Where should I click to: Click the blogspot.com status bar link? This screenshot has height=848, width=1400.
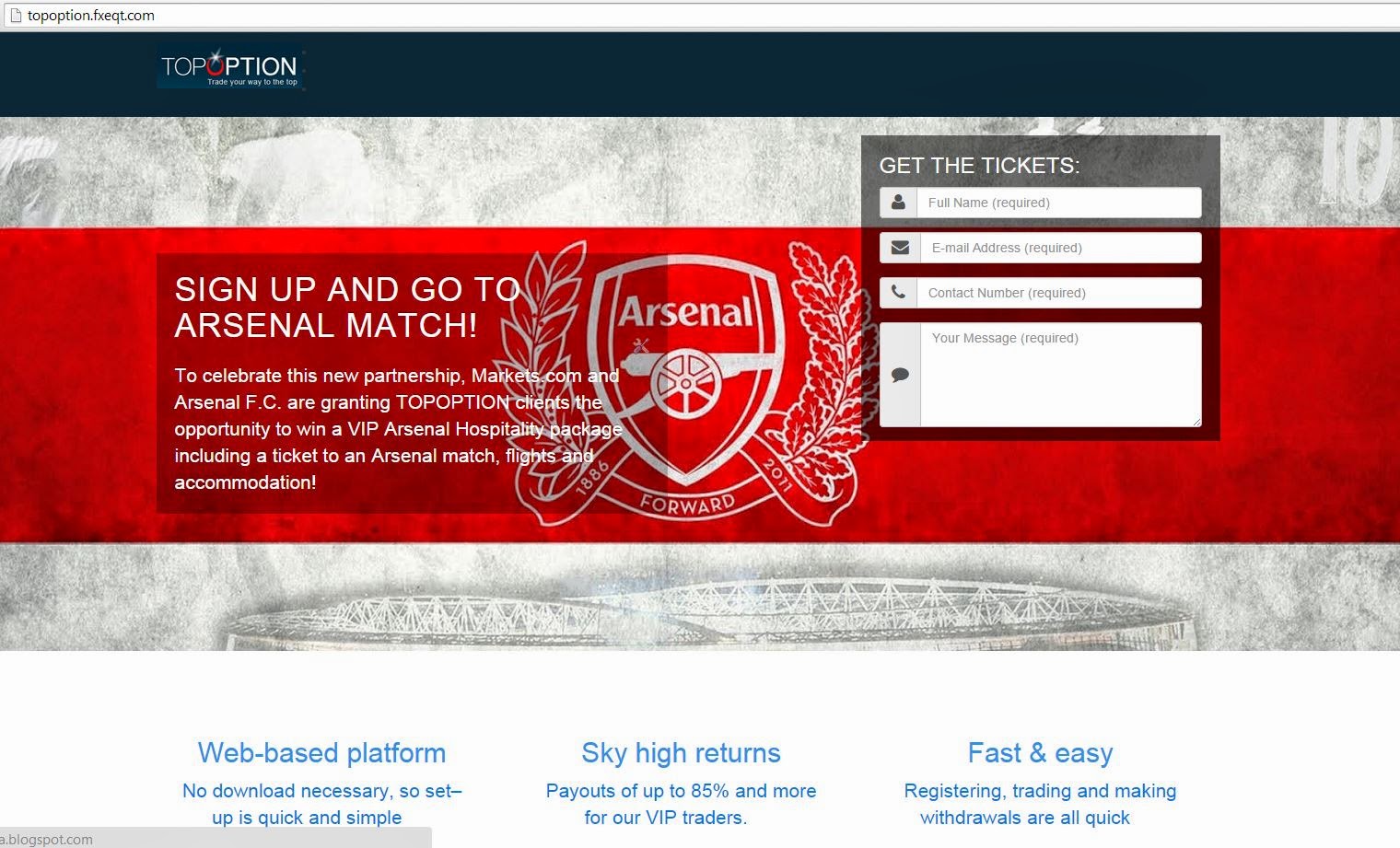[46, 839]
